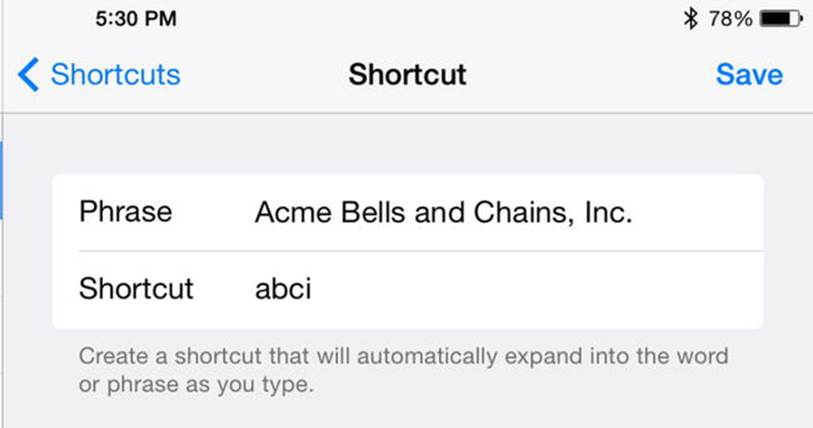
Task: Save the new shortcut
Action: coord(749,74)
